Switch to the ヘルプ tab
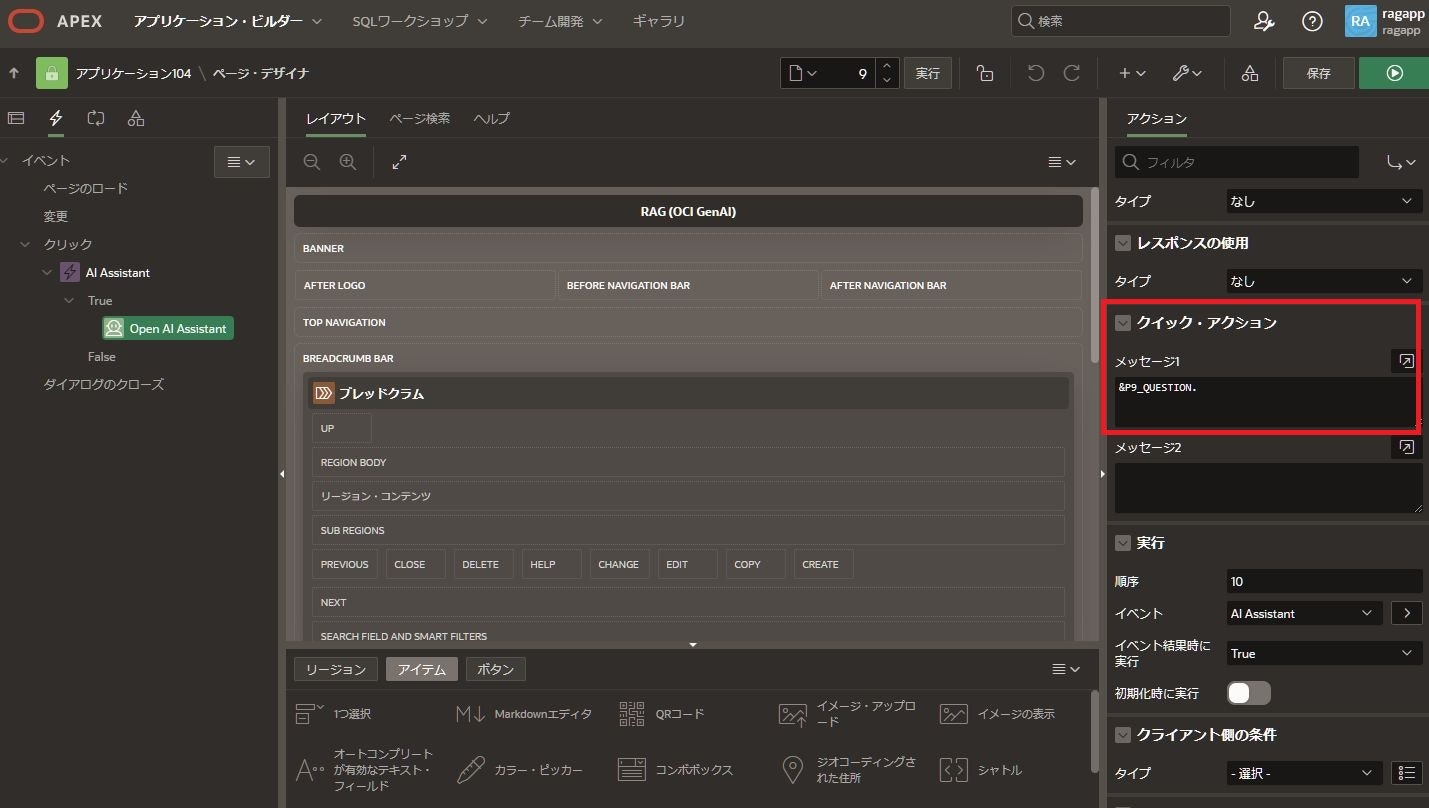 click(492, 118)
